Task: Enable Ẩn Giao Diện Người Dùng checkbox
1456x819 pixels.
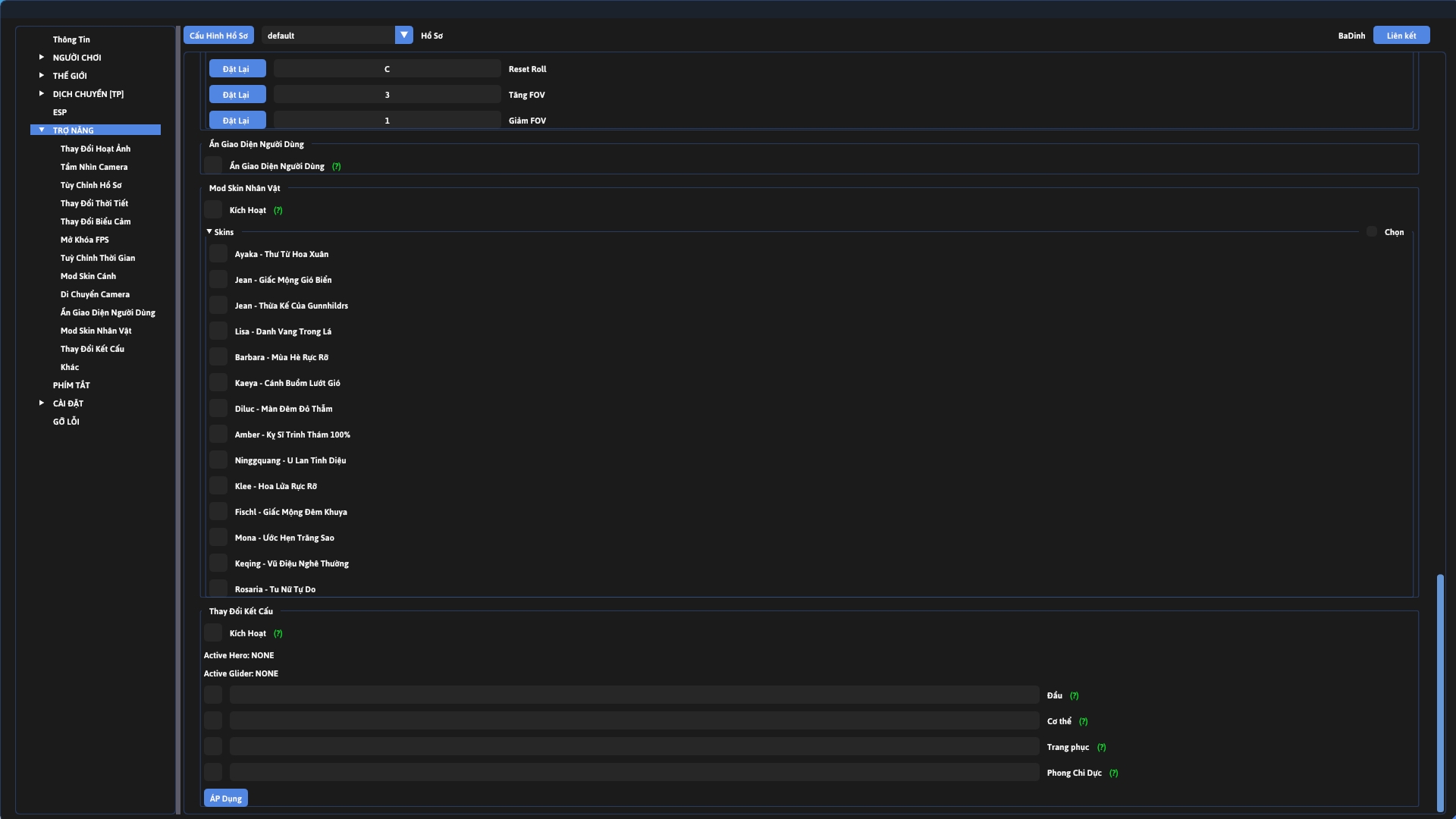Action: coord(213,166)
